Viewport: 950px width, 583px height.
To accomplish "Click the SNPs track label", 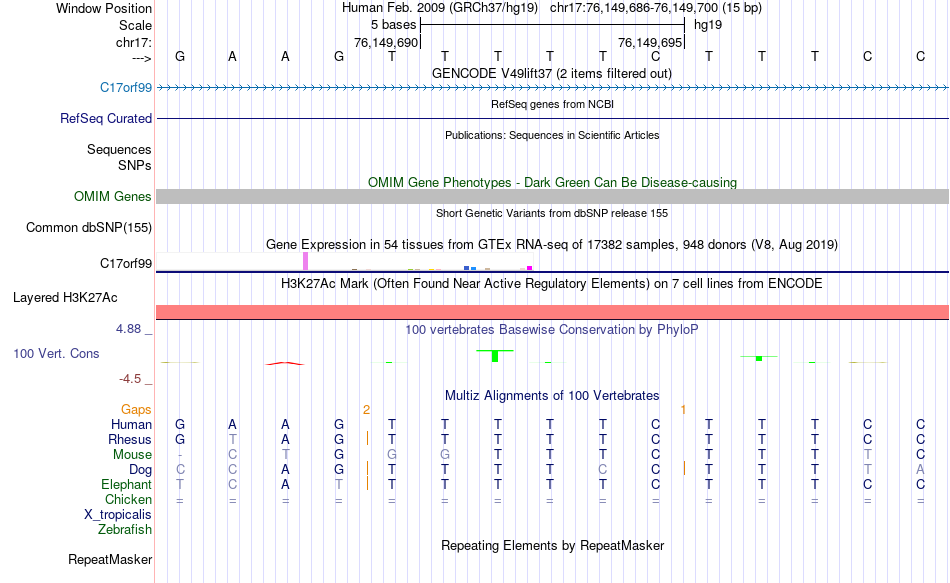I will pyautogui.click(x=135, y=165).
